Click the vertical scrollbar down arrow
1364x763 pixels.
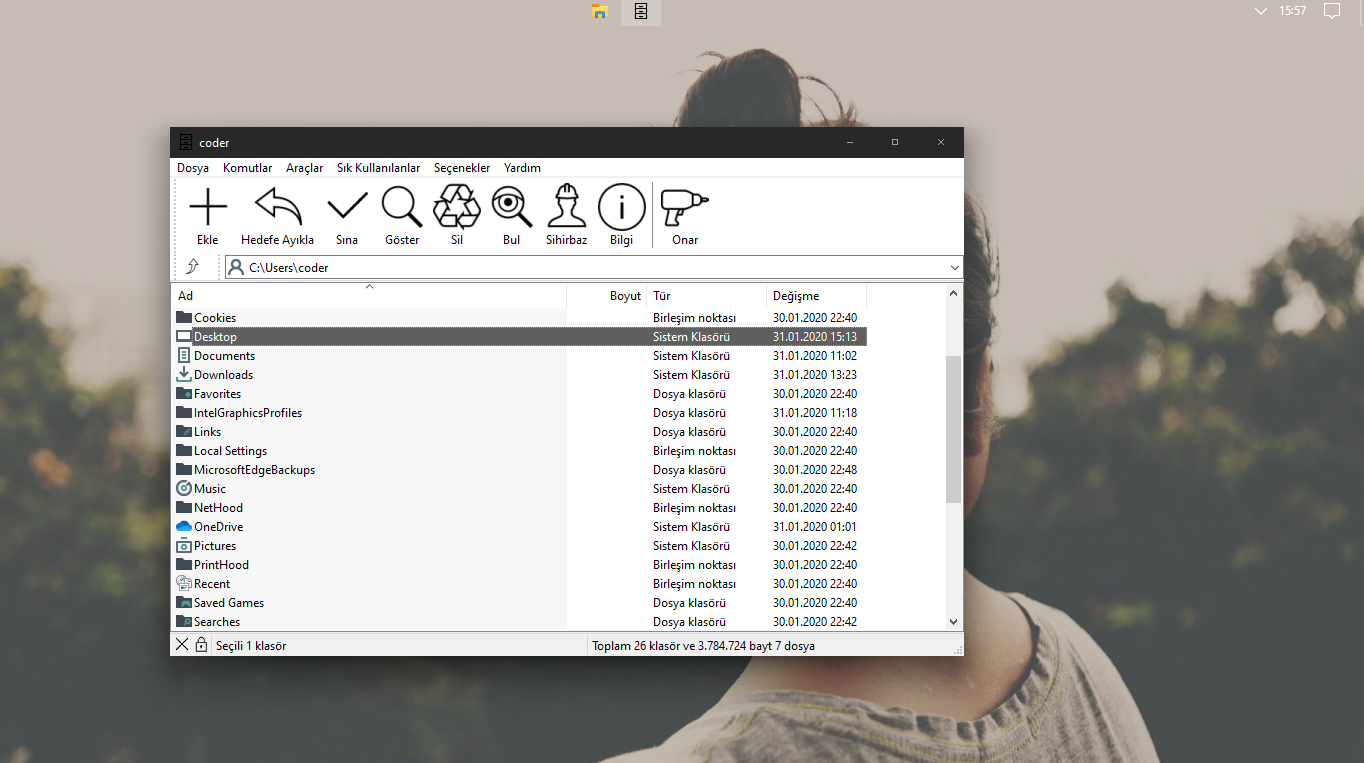point(953,621)
